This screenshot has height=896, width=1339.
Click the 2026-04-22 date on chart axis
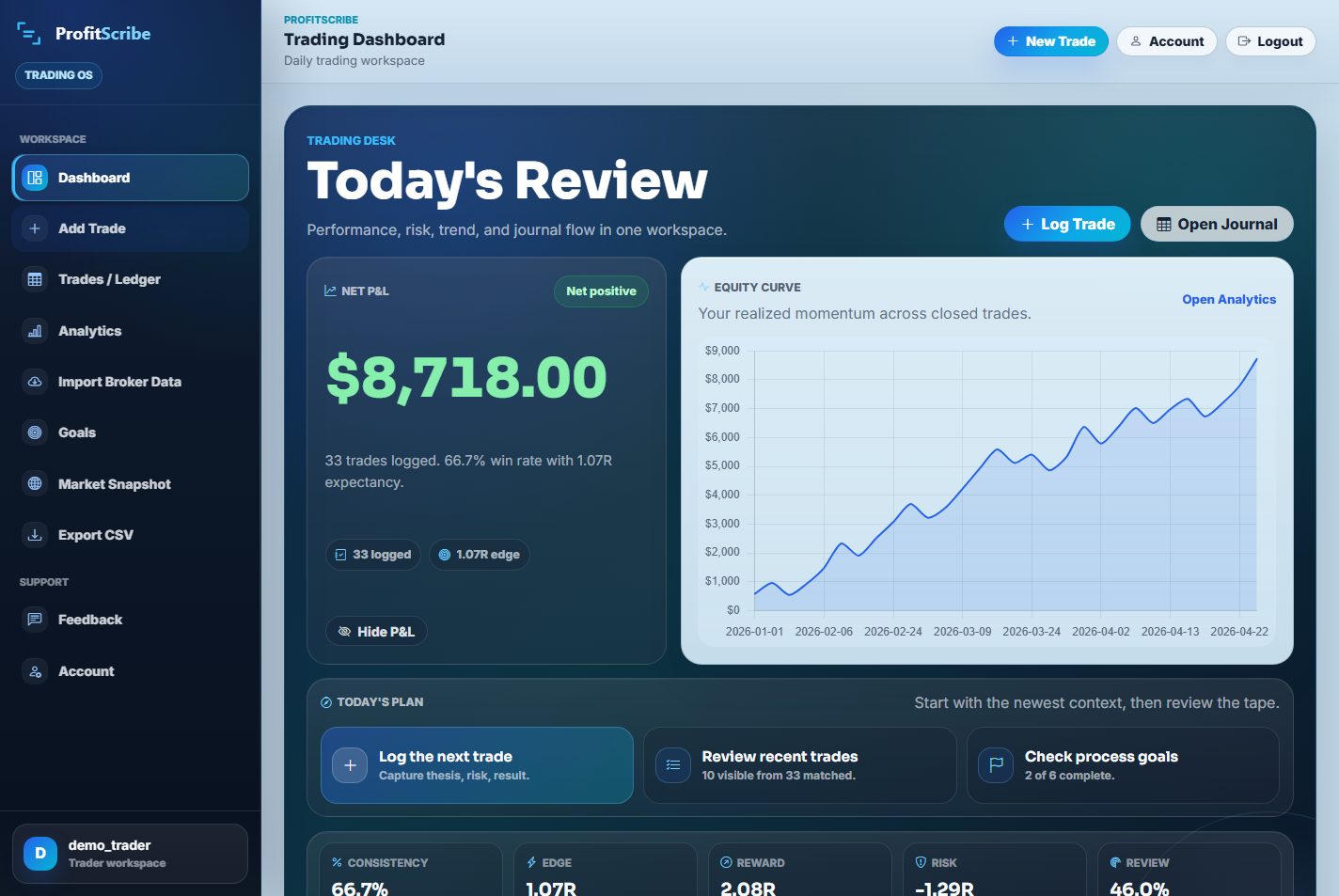(x=1239, y=632)
